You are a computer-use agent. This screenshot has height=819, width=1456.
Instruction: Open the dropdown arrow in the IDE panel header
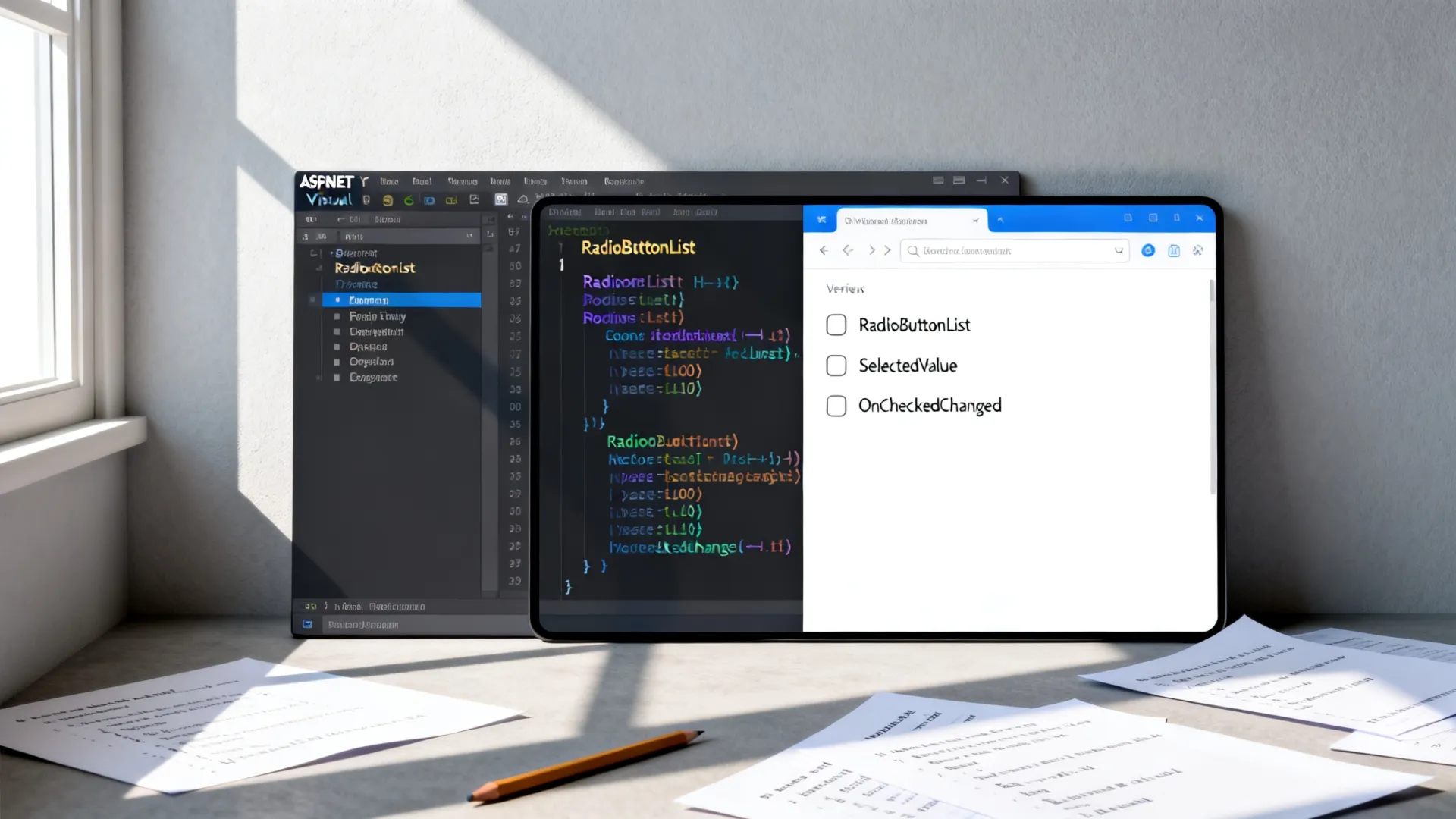469,237
